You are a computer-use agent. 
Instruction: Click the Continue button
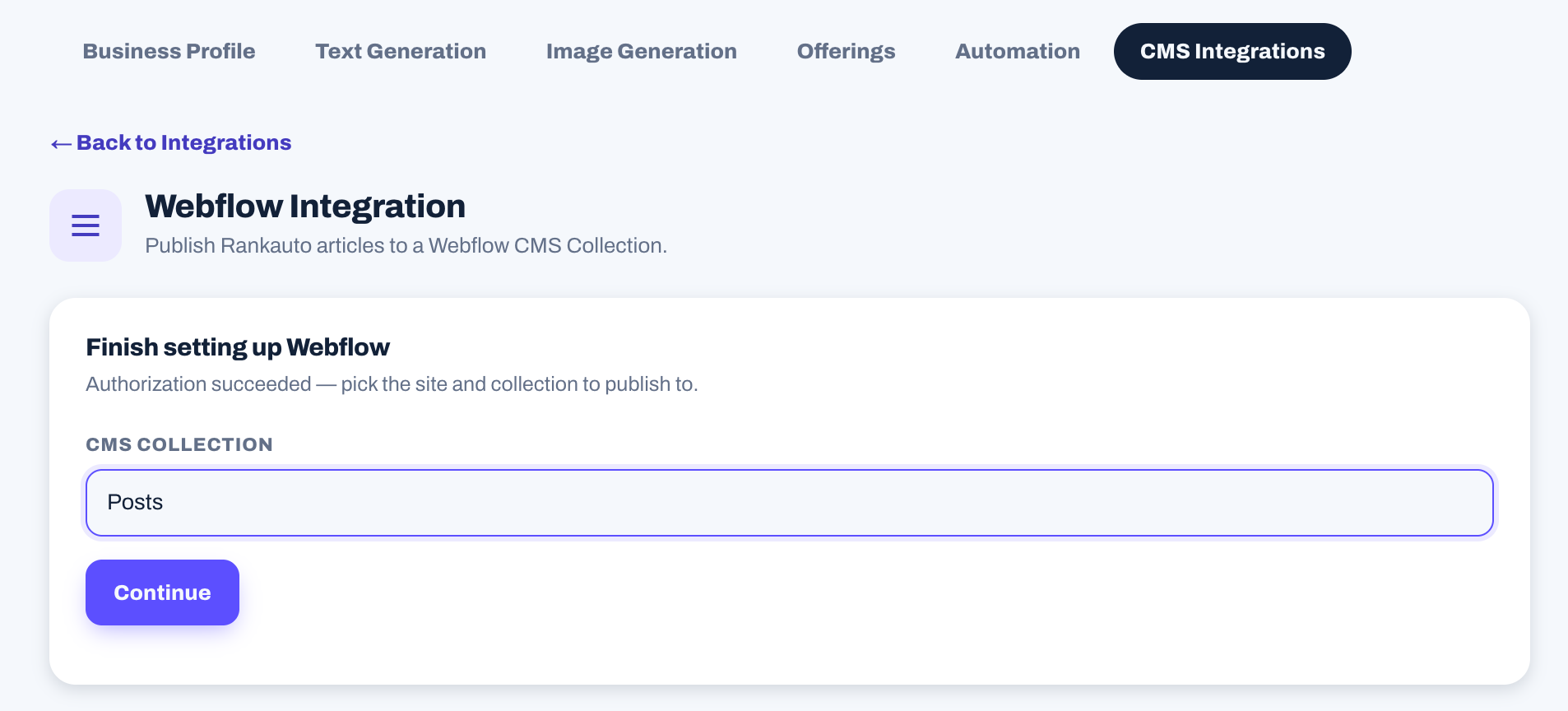162,592
